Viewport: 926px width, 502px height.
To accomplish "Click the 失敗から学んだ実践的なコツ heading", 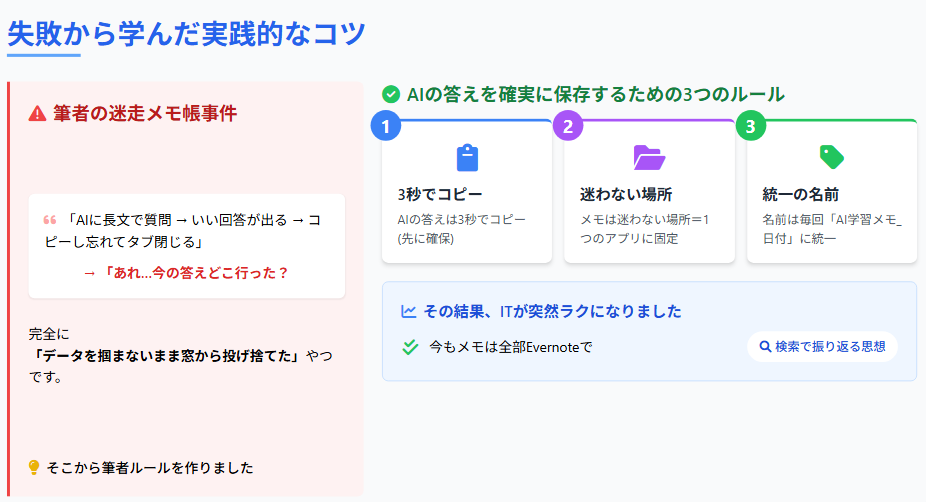I will pyautogui.click(x=186, y=33).
